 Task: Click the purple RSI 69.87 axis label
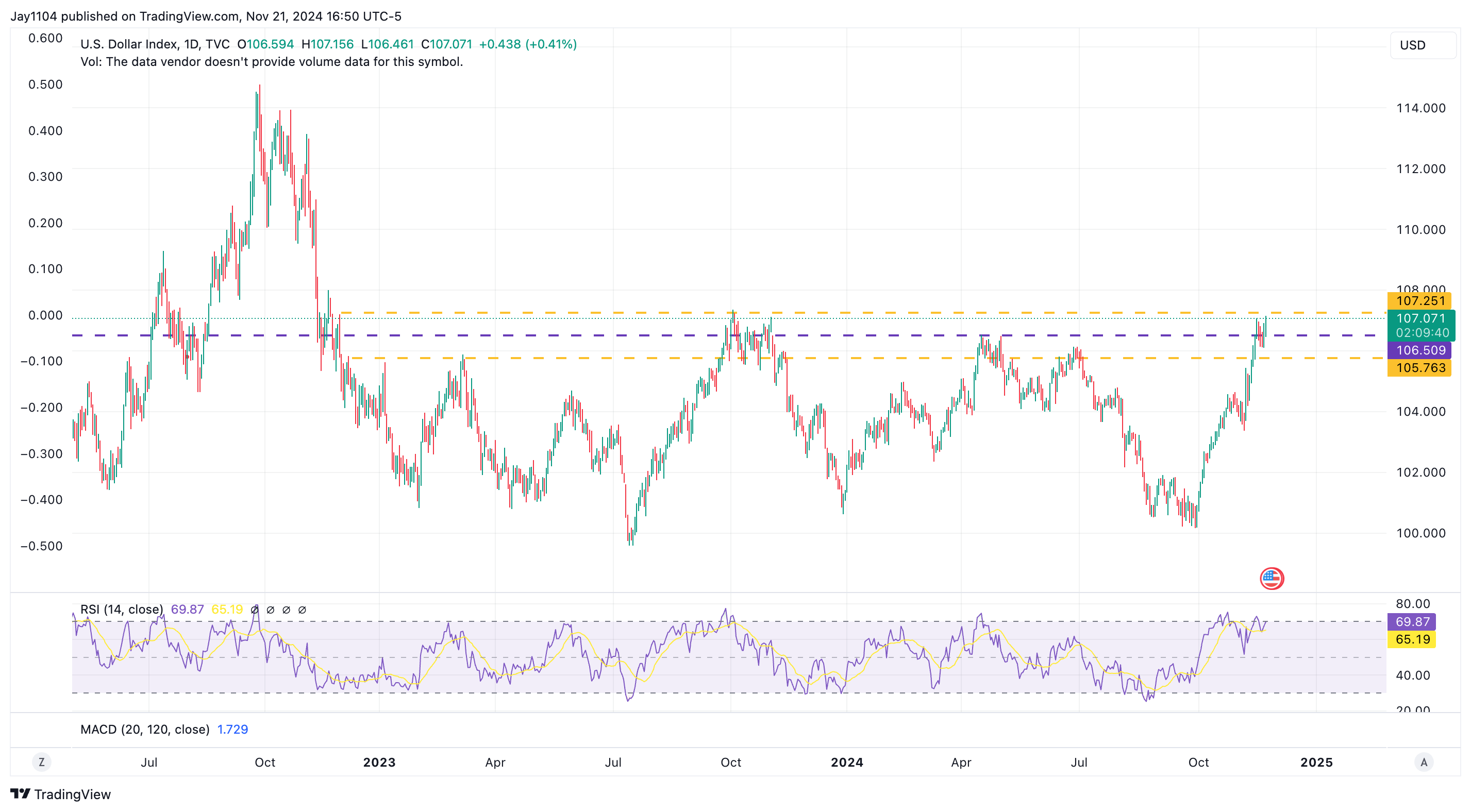(x=1412, y=621)
